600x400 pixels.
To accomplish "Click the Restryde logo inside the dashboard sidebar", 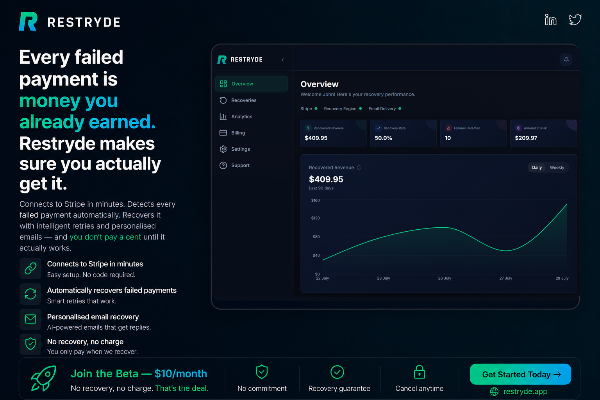I will [x=240, y=60].
